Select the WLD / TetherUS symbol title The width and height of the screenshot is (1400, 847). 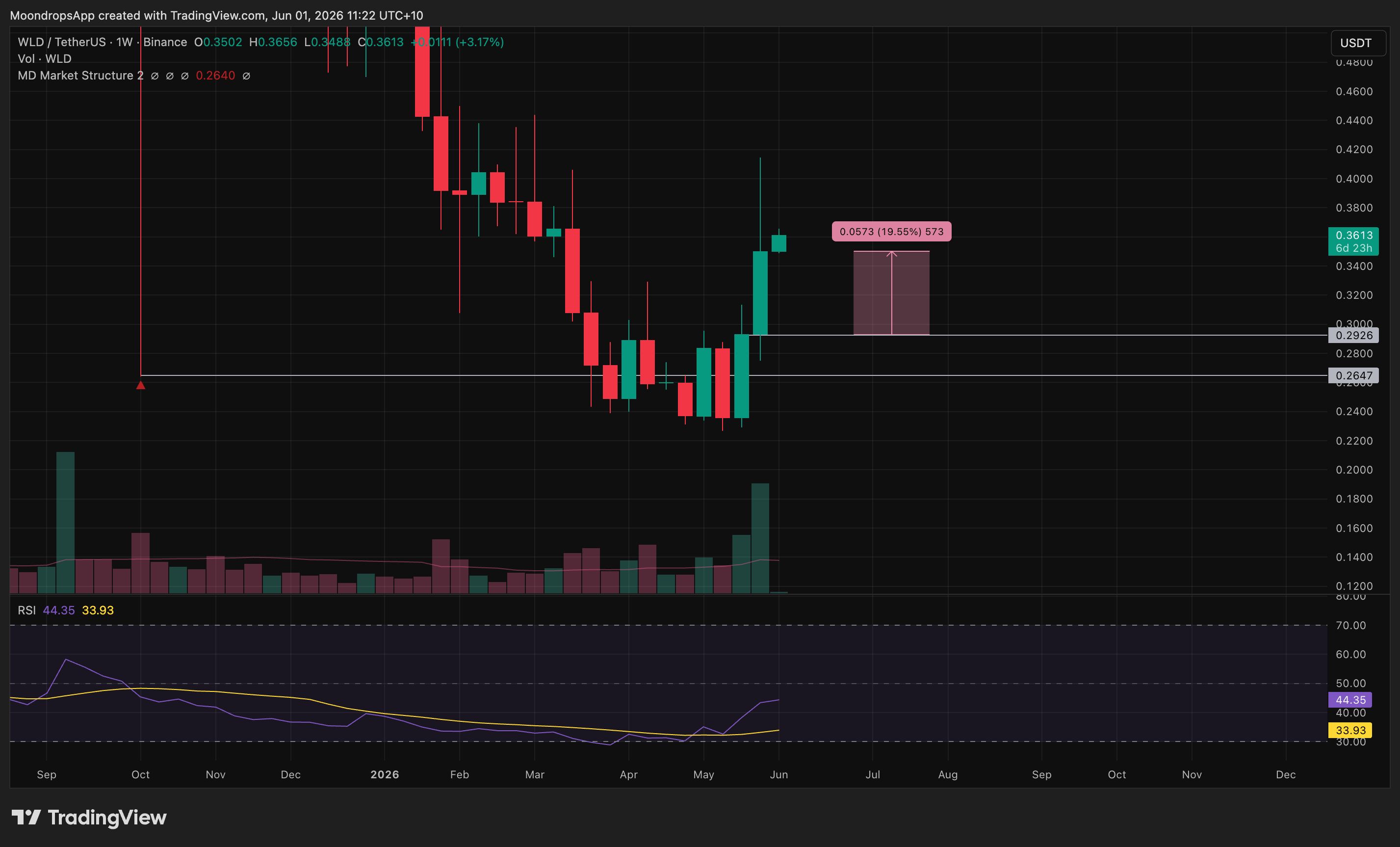click(62, 42)
